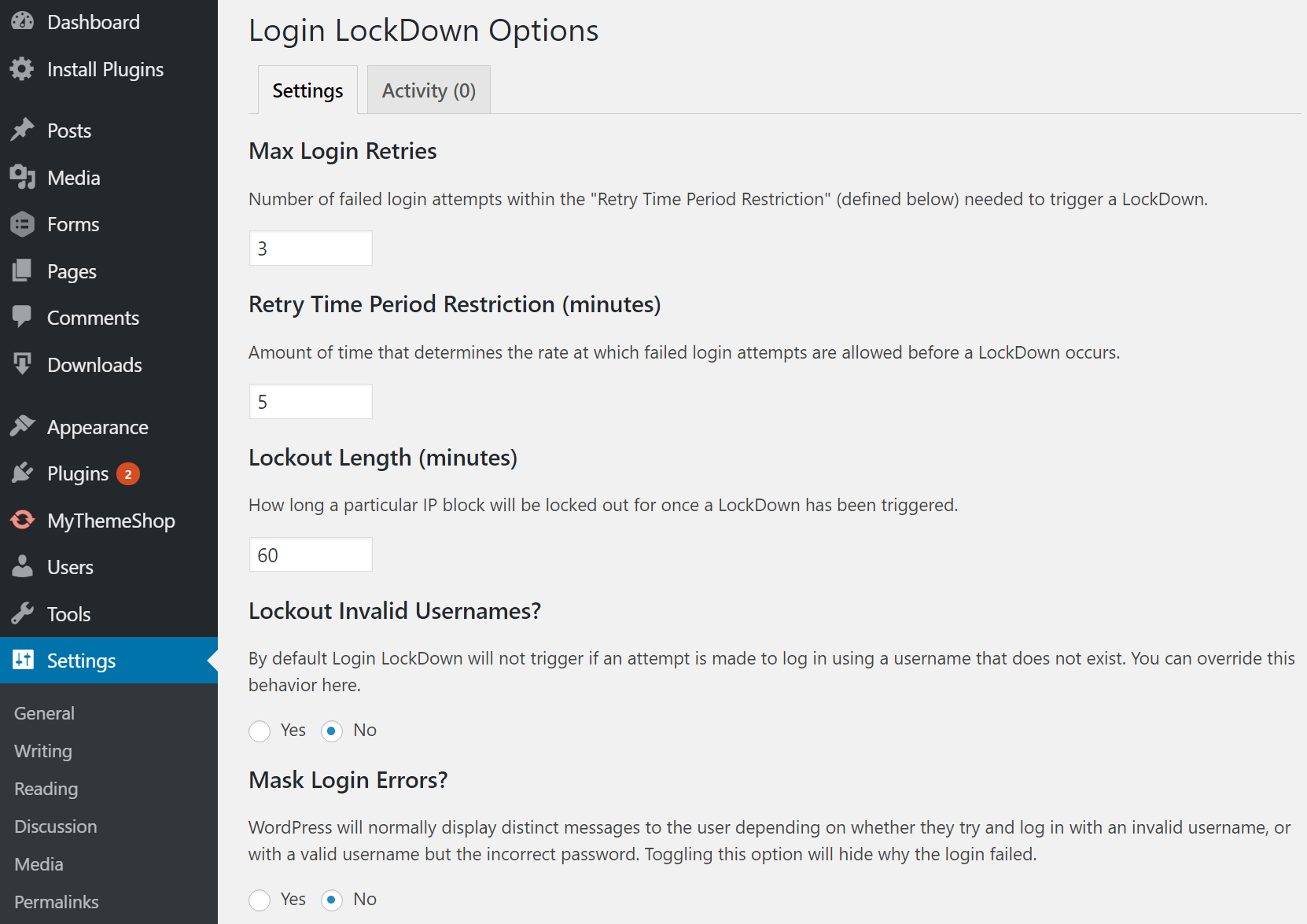View site Comments

(93, 318)
